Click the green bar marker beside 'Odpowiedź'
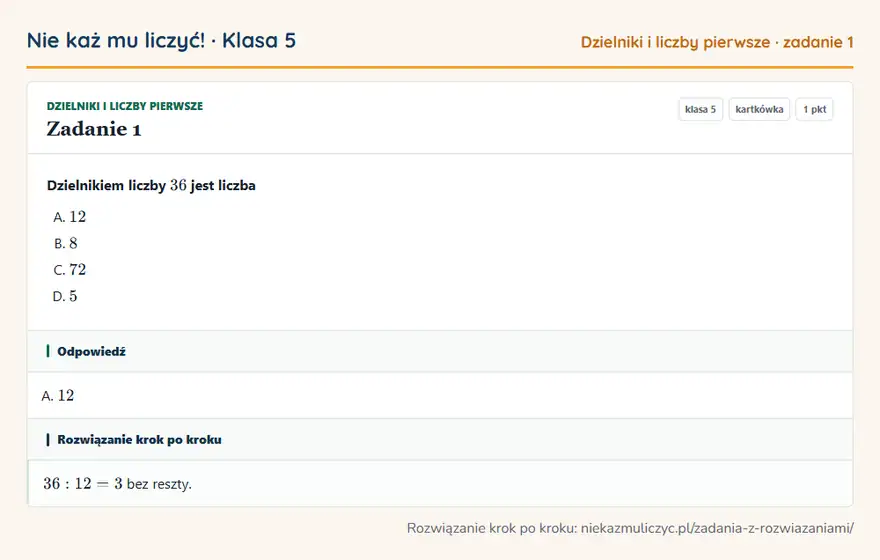The height and width of the screenshot is (560, 880). point(48,351)
